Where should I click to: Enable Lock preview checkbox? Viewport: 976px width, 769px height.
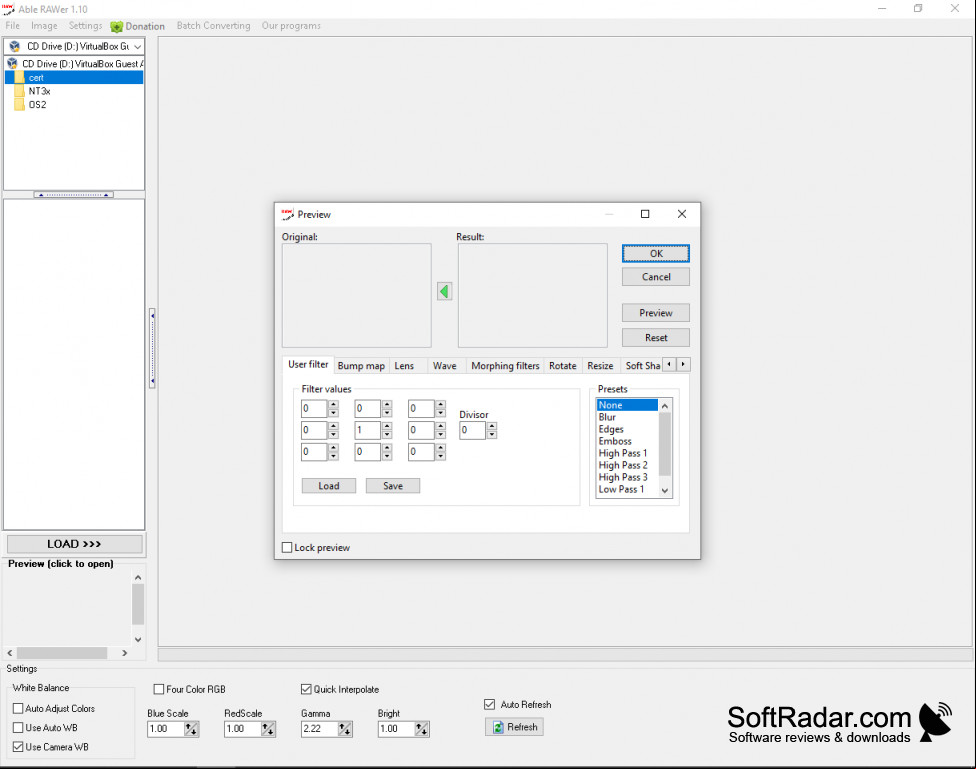coord(287,548)
